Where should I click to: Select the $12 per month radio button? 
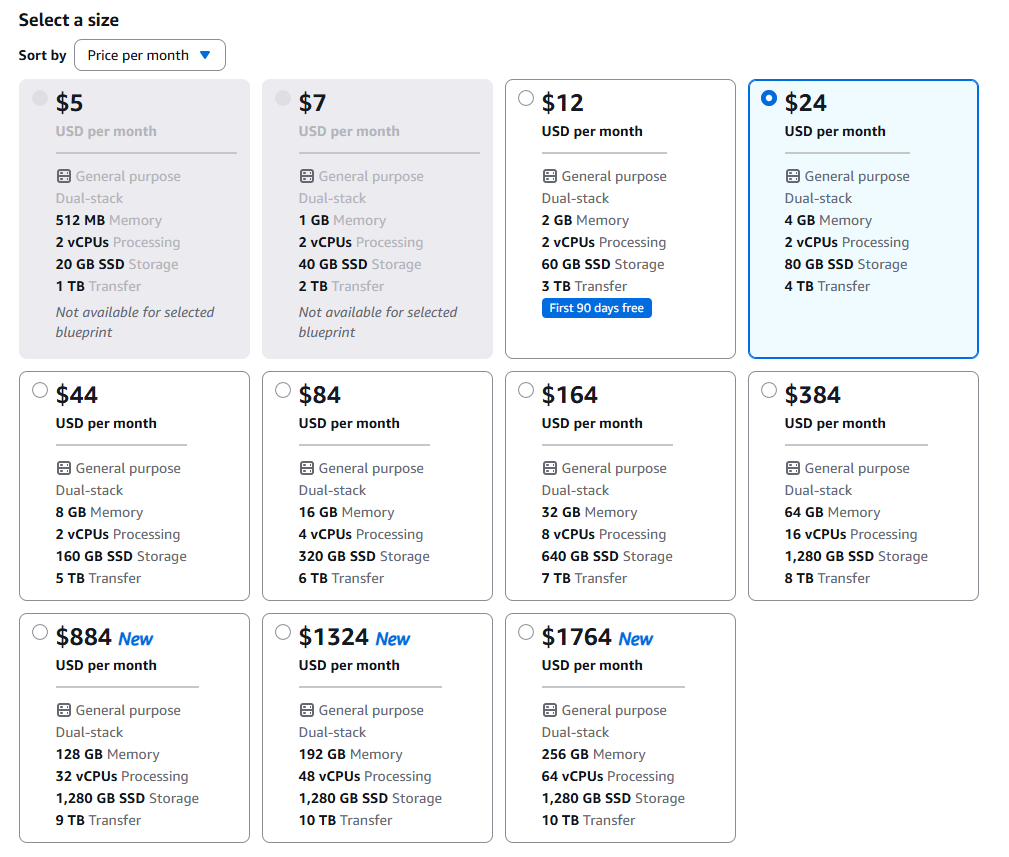526,98
